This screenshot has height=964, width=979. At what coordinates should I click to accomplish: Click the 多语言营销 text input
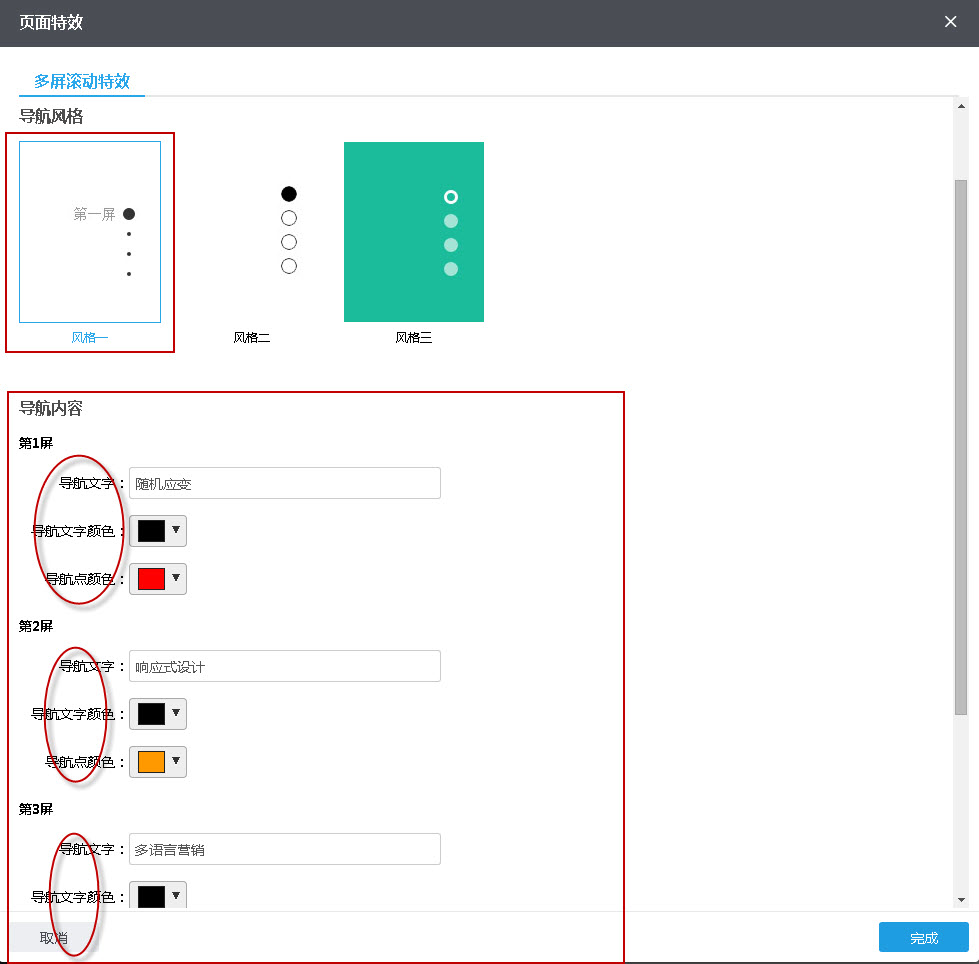285,849
